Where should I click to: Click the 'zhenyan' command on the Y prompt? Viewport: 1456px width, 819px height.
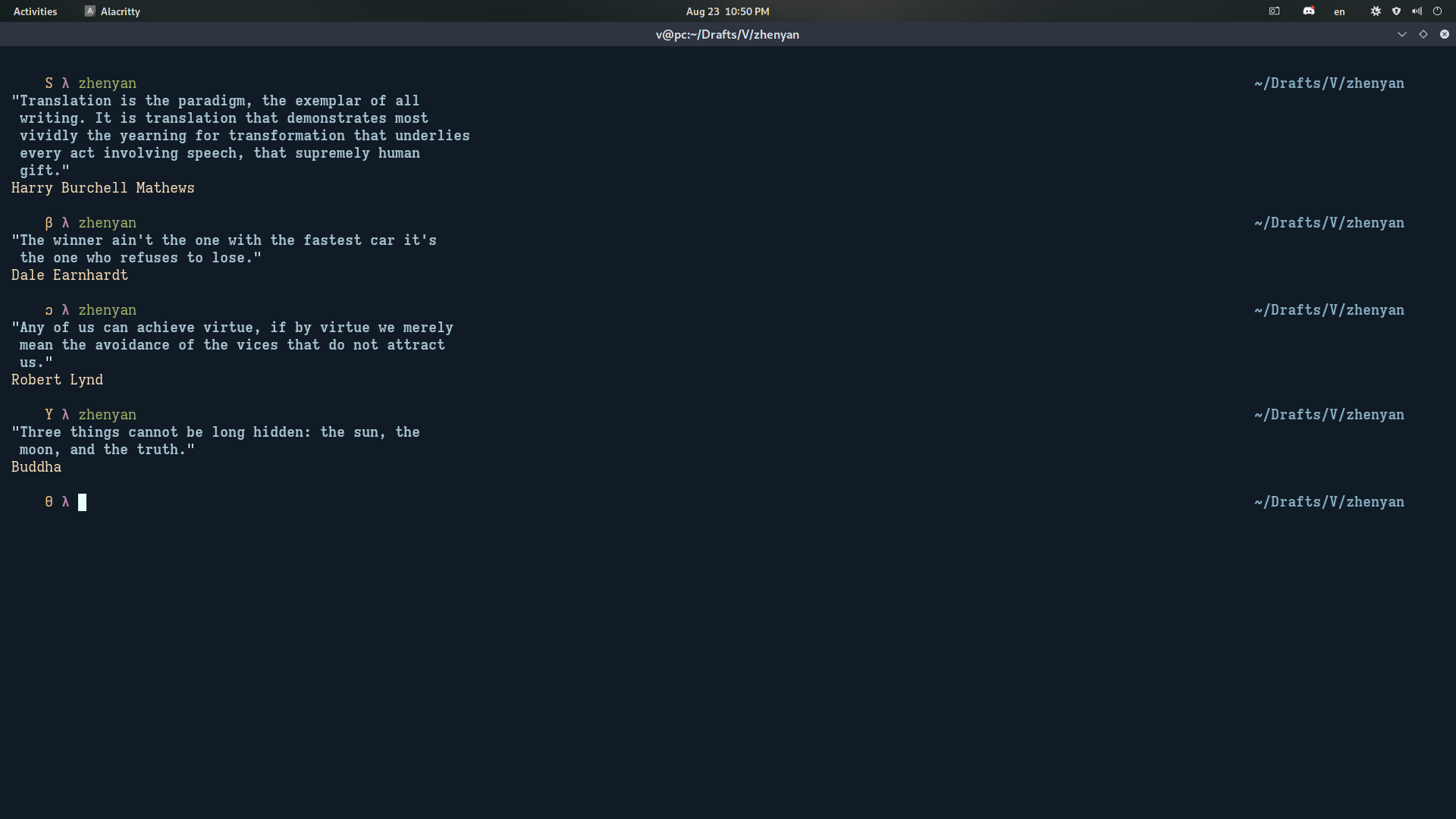coord(108,415)
